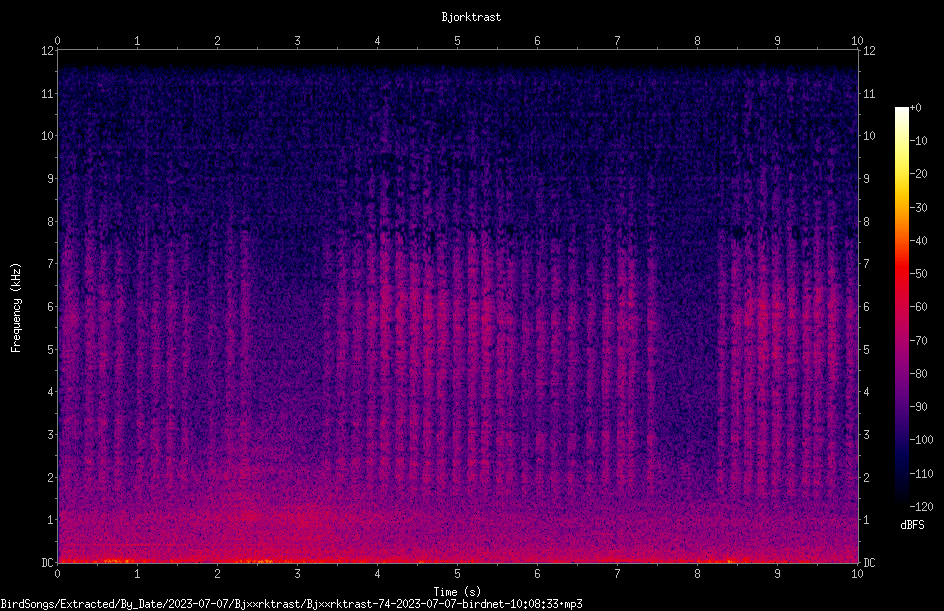Click the white top of the dBFS color scale

(x=901, y=111)
